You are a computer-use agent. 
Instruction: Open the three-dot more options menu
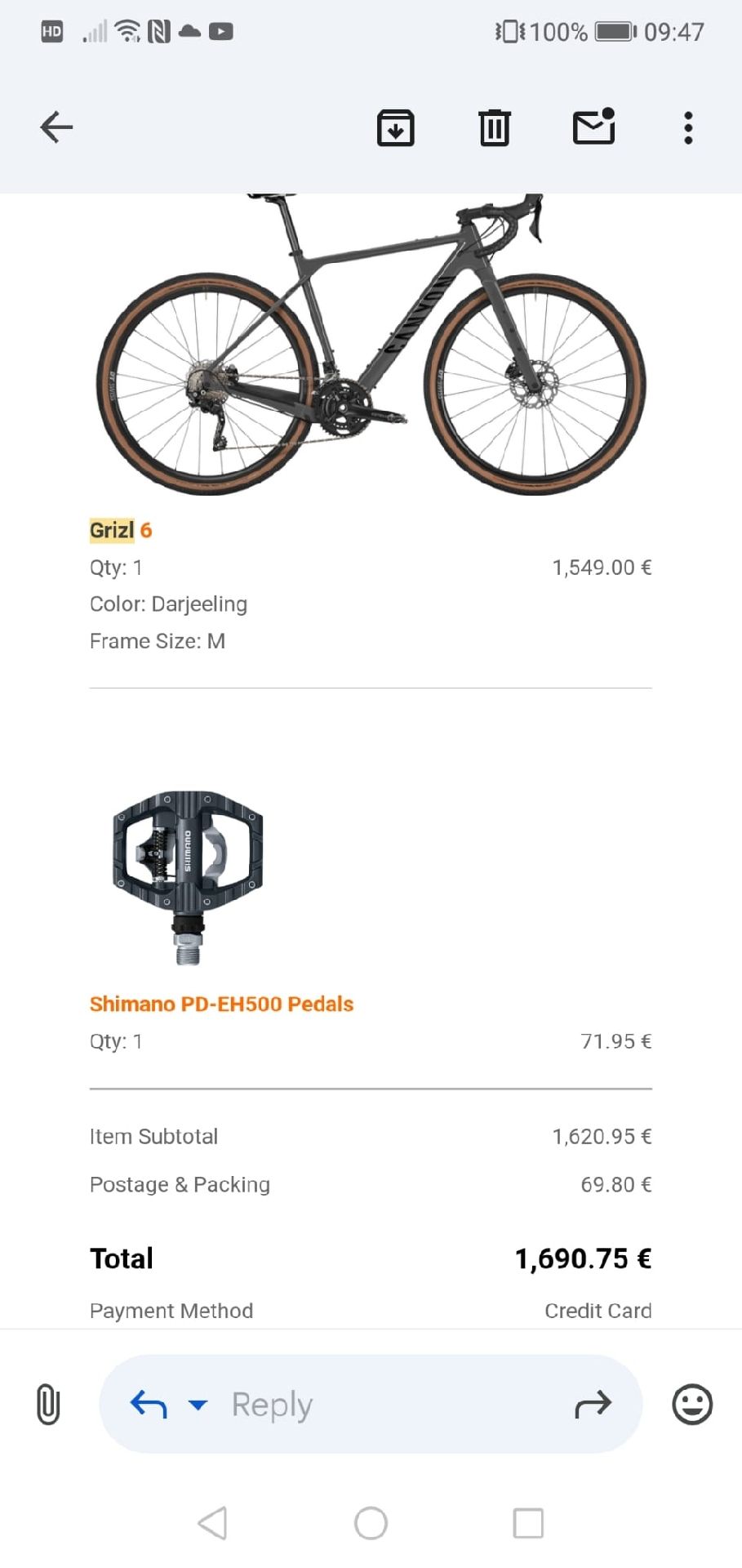pos(688,128)
